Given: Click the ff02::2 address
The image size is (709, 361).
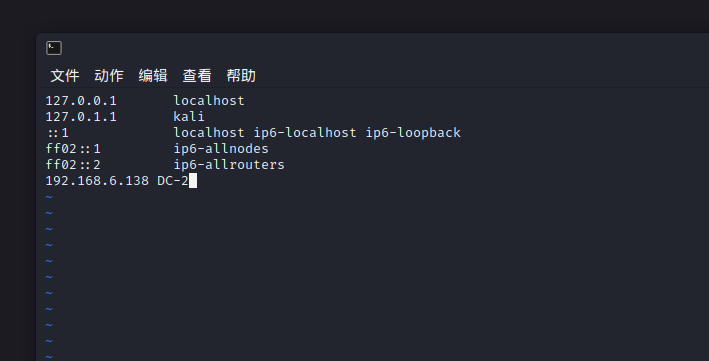Looking at the screenshot, I should 73,165.
